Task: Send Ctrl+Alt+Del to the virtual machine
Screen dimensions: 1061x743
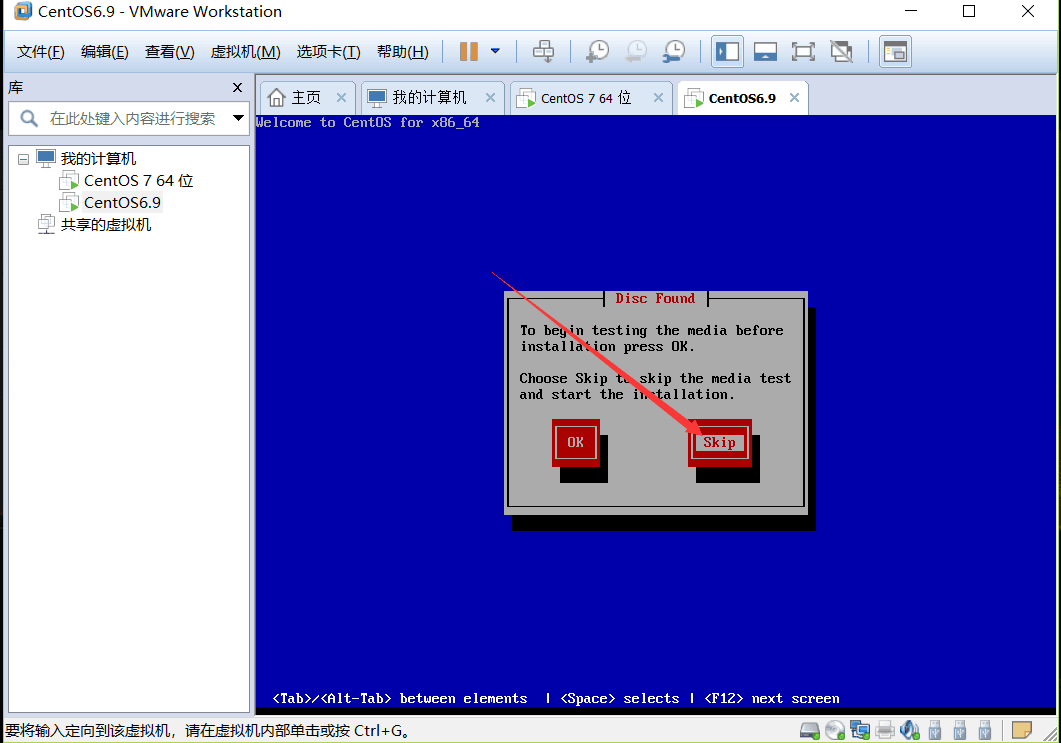Action: click(543, 51)
